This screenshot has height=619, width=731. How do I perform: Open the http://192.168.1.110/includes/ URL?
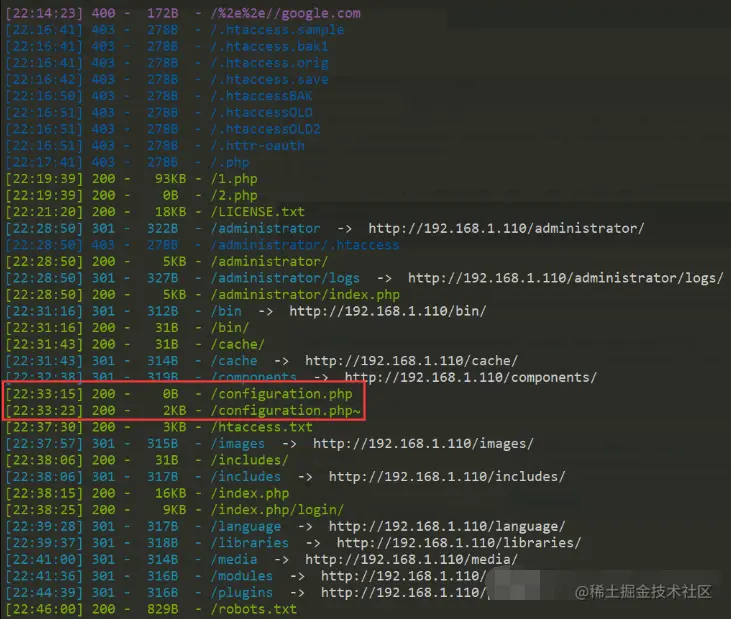pos(447,477)
